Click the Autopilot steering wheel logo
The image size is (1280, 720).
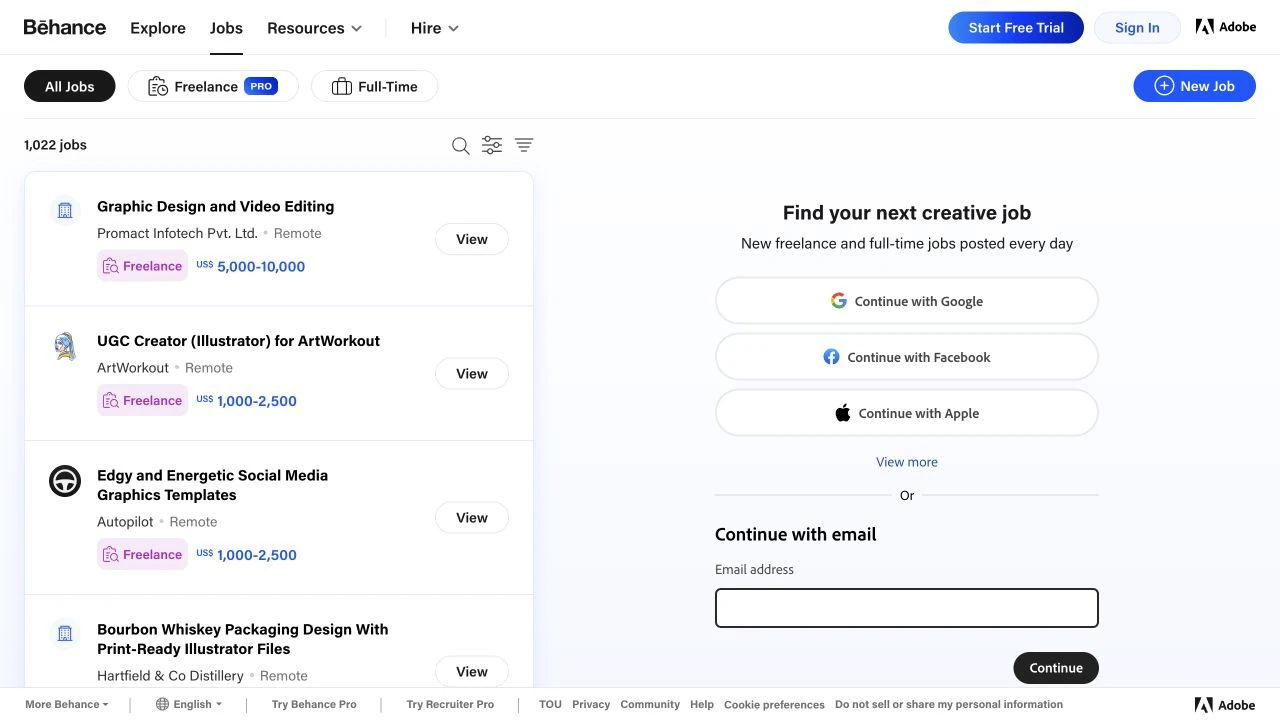(x=65, y=481)
